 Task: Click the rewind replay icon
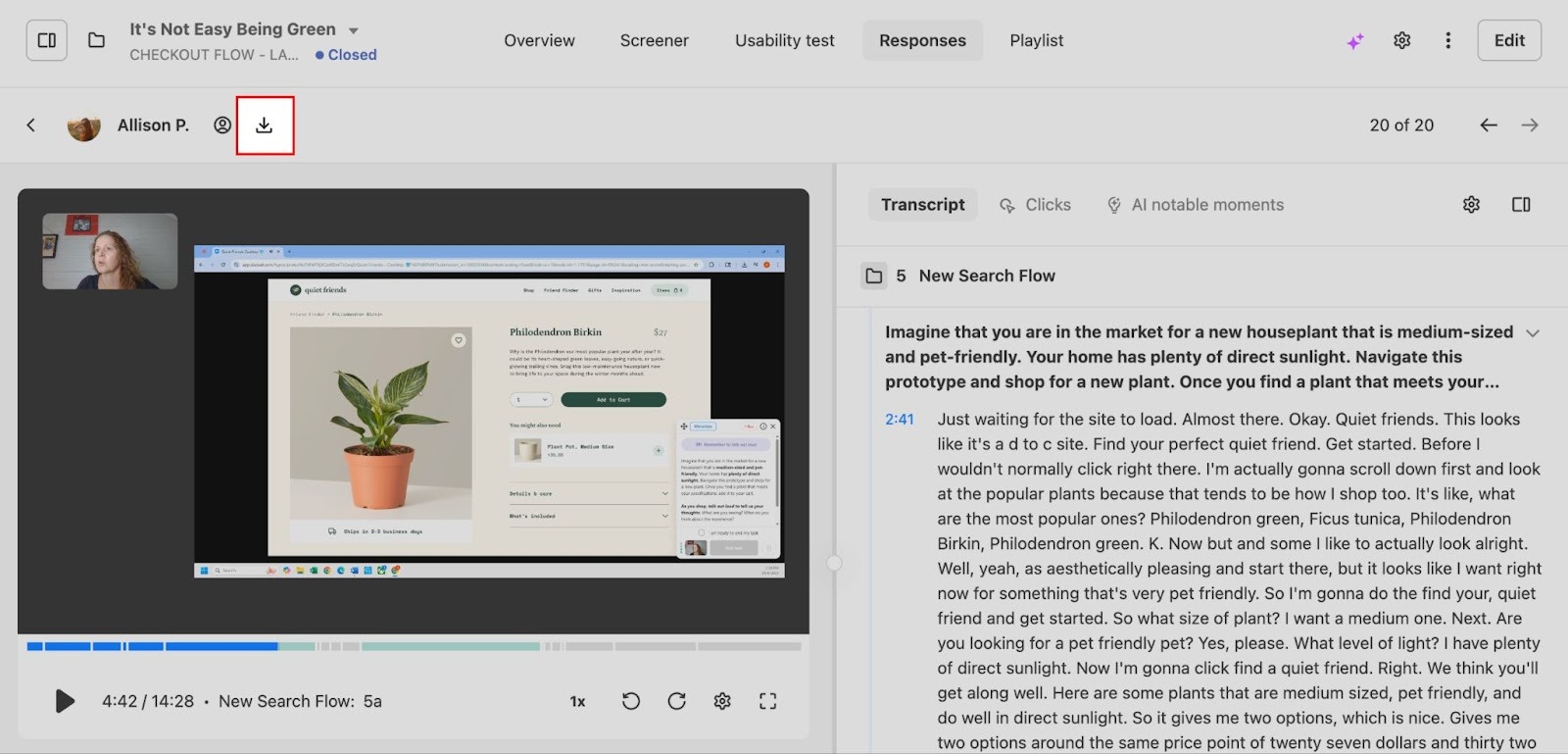point(631,701)
